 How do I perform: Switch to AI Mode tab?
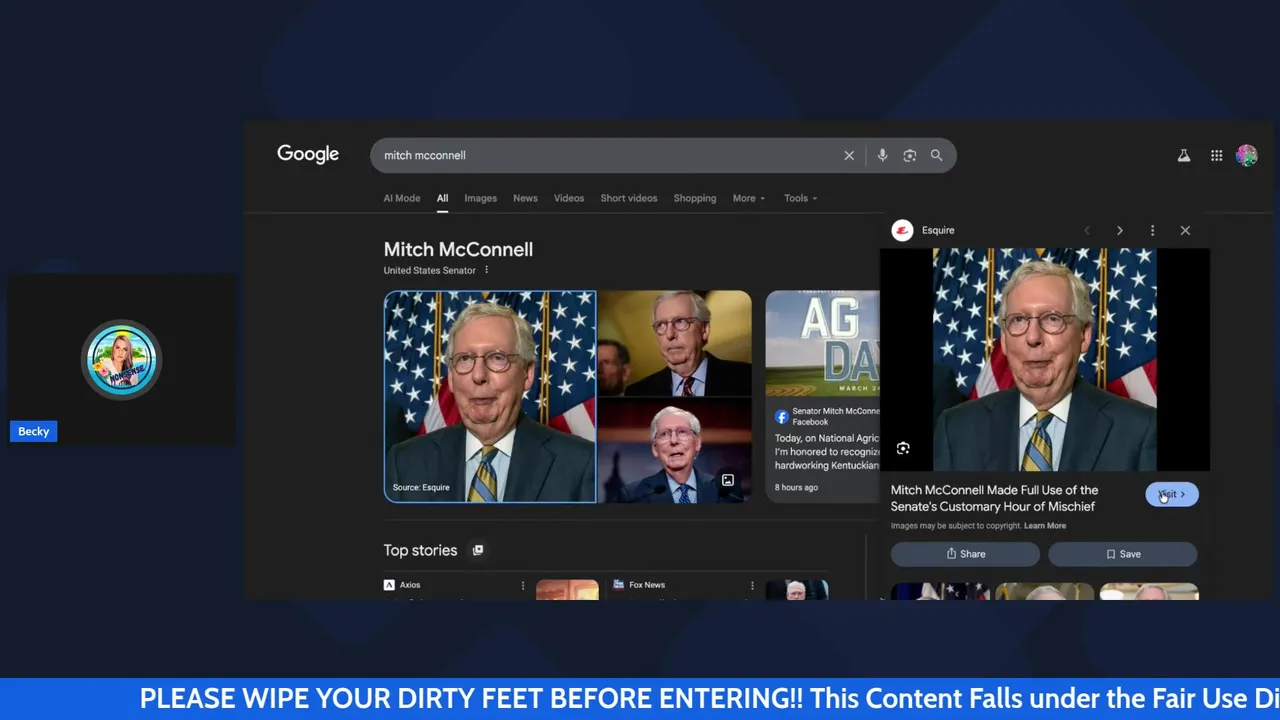click(402, 198)
